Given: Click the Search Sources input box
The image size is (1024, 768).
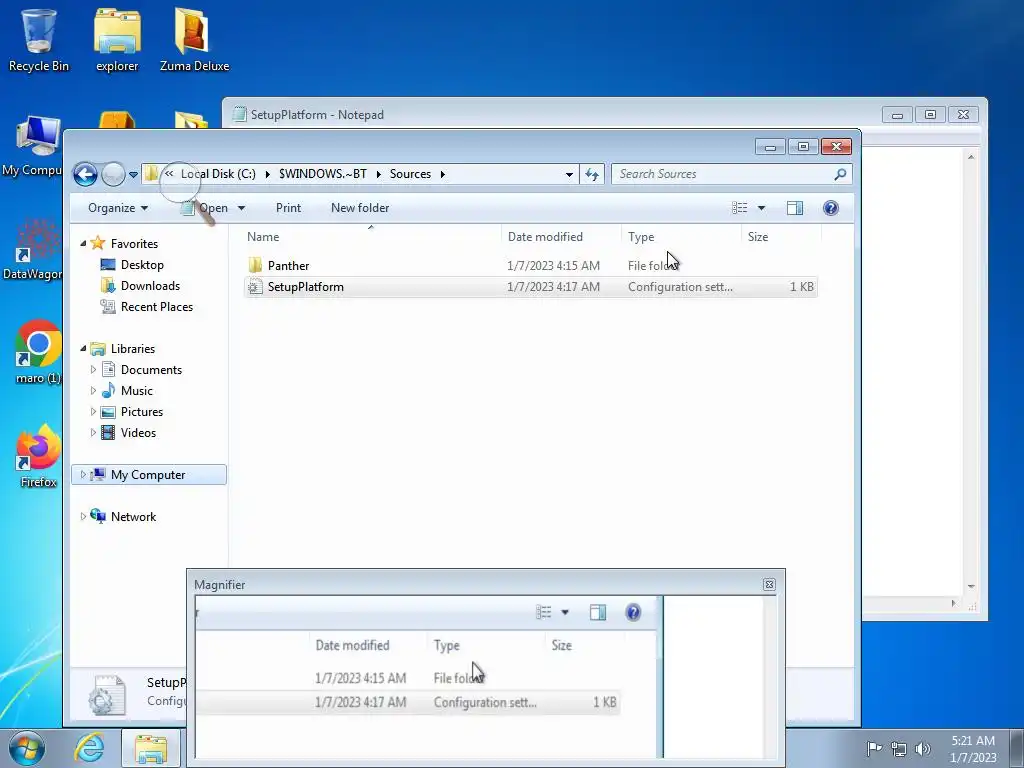Looking at the screenshot, I should [x=725, y=174].
